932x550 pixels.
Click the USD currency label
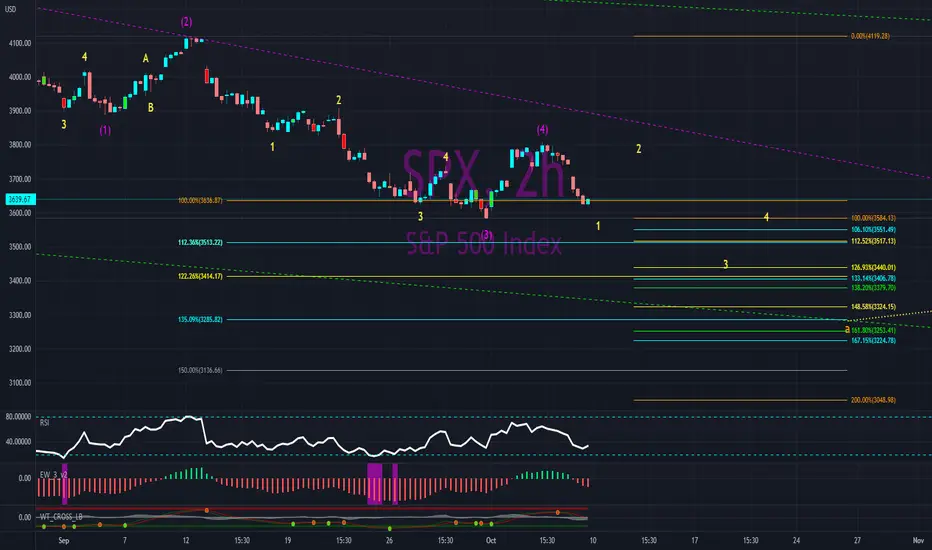[x=11, y=9]
